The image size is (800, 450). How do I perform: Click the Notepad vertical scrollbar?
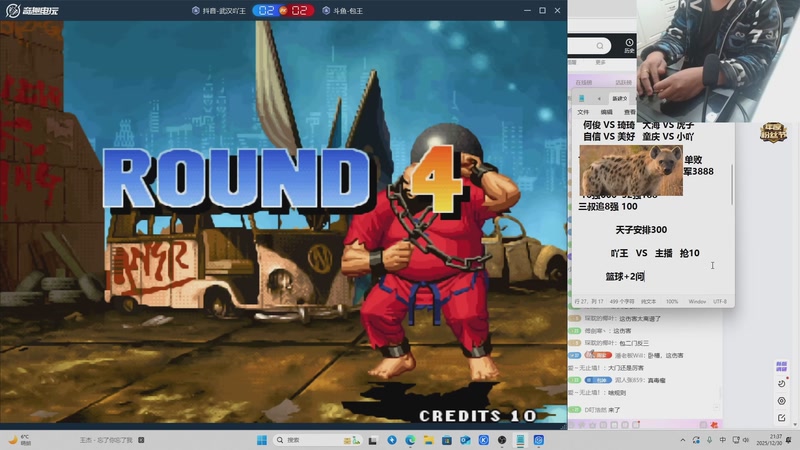coord(732,184)
